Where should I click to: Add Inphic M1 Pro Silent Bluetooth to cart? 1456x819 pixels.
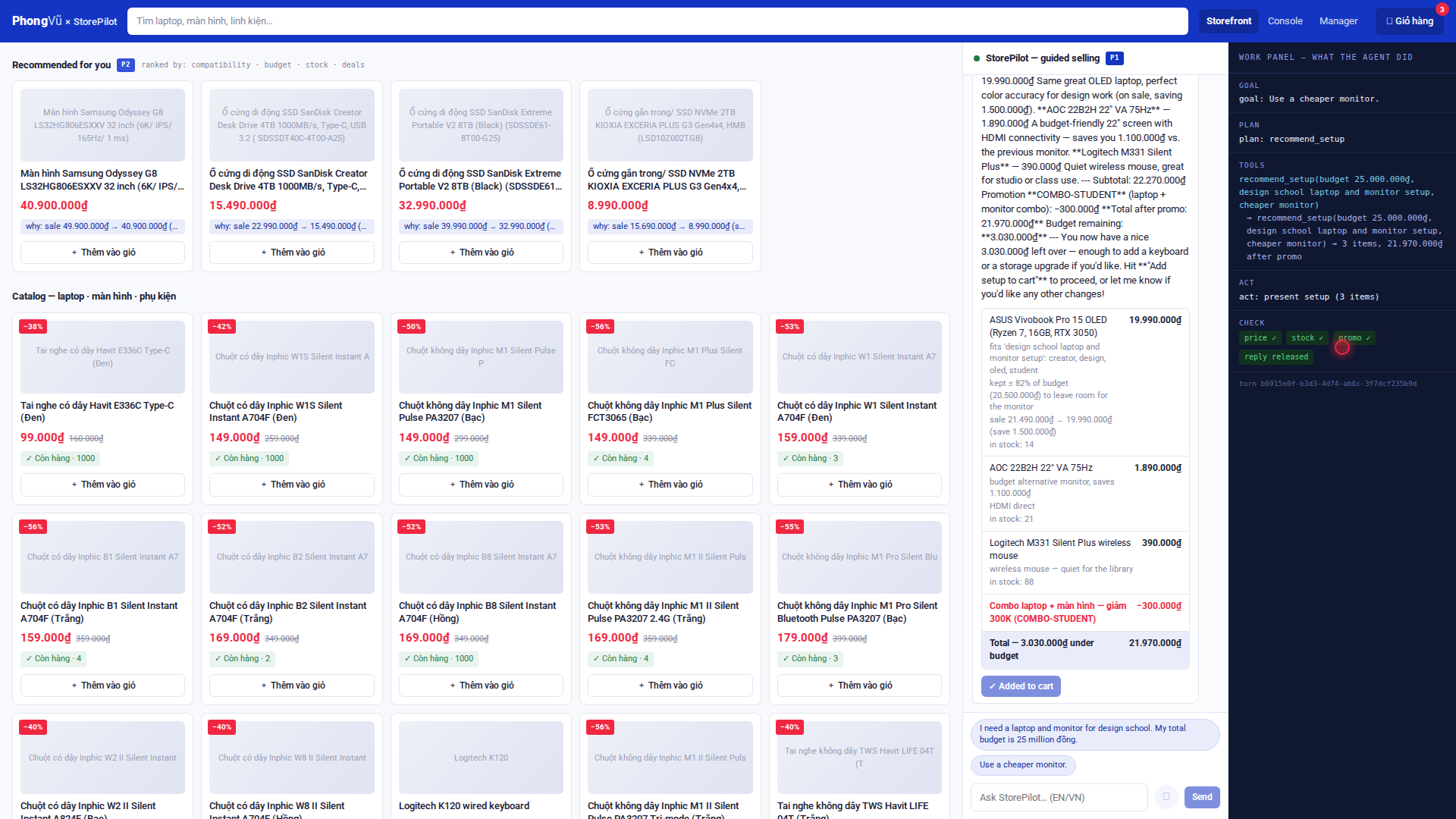click(859, 686)
